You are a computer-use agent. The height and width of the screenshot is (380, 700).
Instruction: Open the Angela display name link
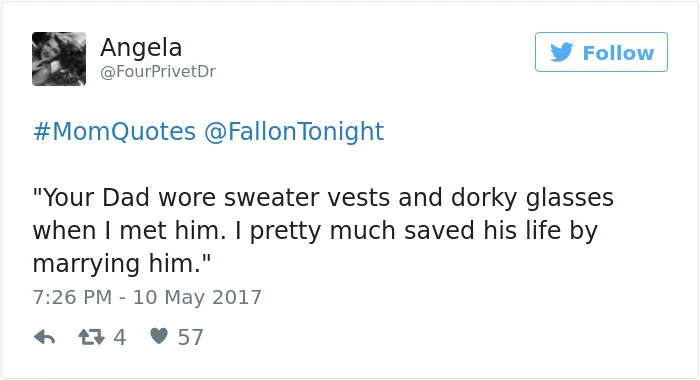[141, 47]
